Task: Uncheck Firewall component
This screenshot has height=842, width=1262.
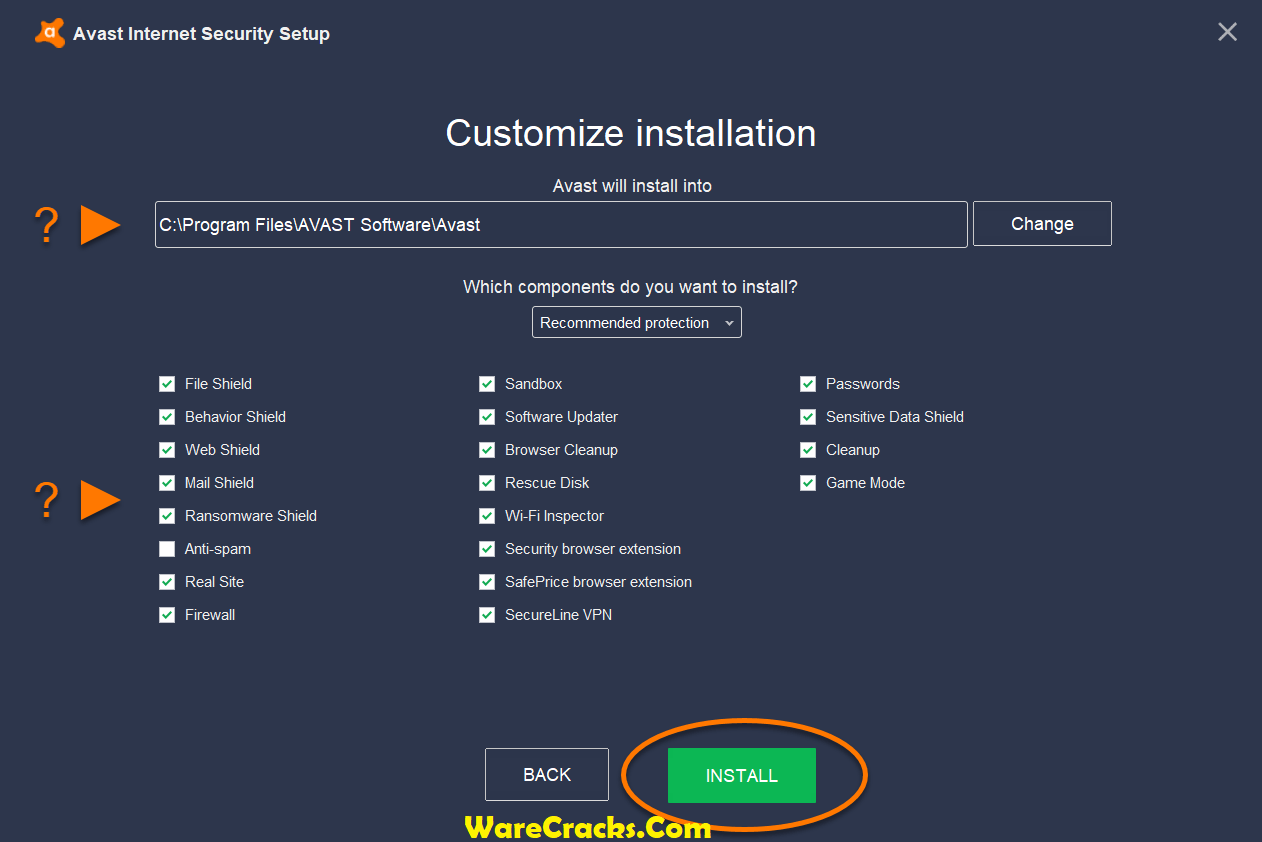Action: tap(167, 615)
